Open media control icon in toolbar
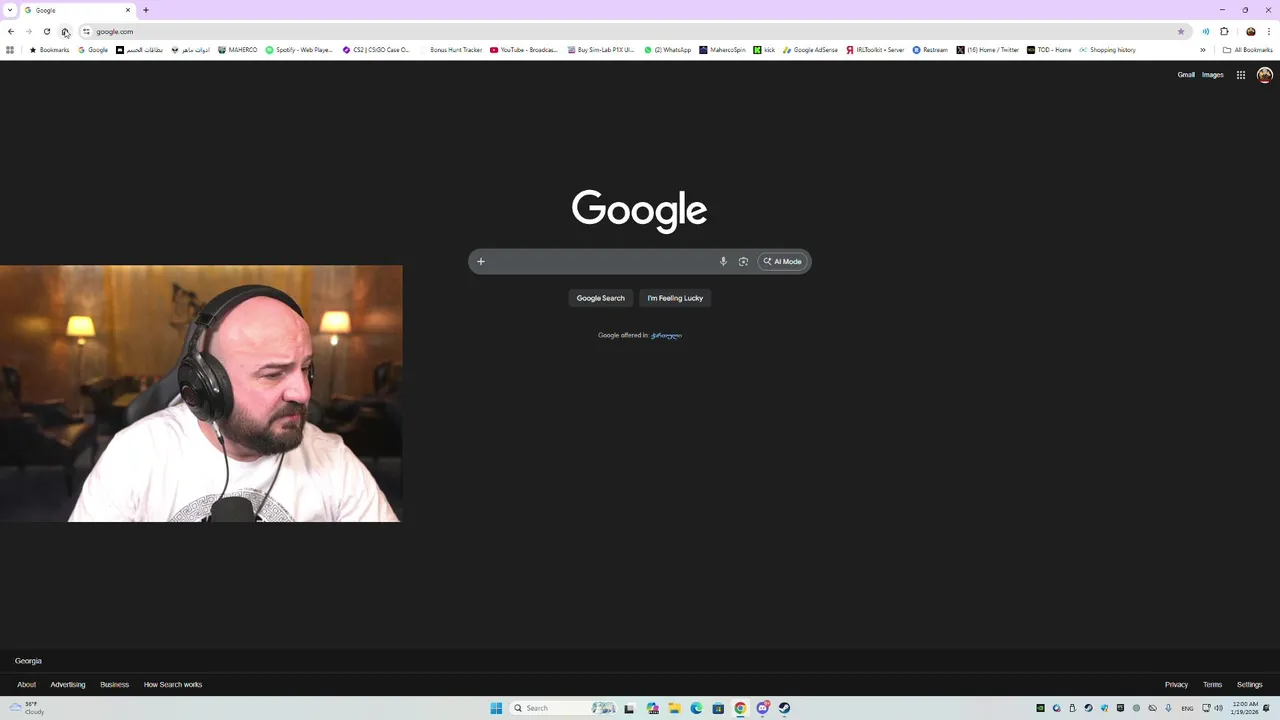This screenshot has width=1280, height=720. [x=1205, y=32]
